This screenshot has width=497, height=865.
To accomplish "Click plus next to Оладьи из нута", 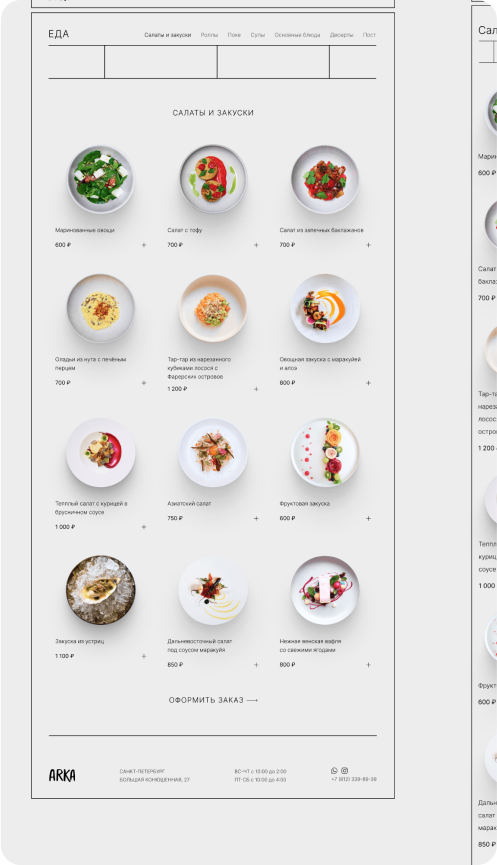I will [144, 383].
